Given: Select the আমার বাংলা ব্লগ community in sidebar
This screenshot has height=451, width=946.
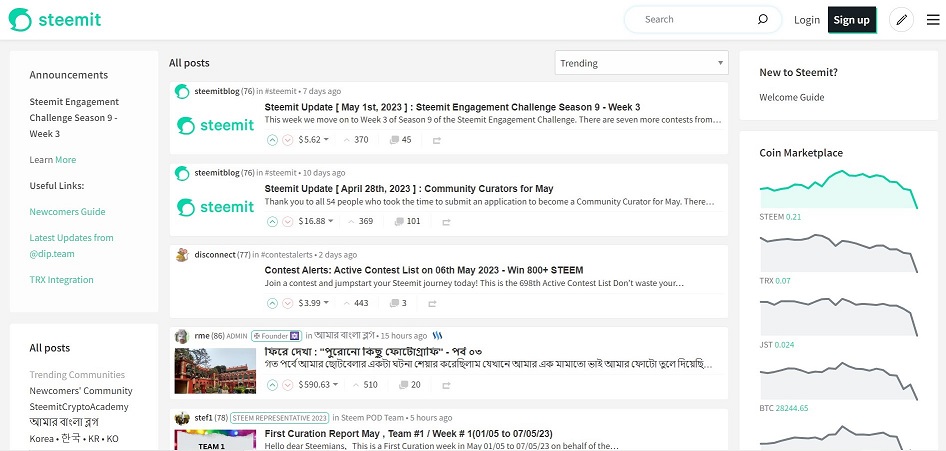Looking at the screenshot, I should point(64,422).
